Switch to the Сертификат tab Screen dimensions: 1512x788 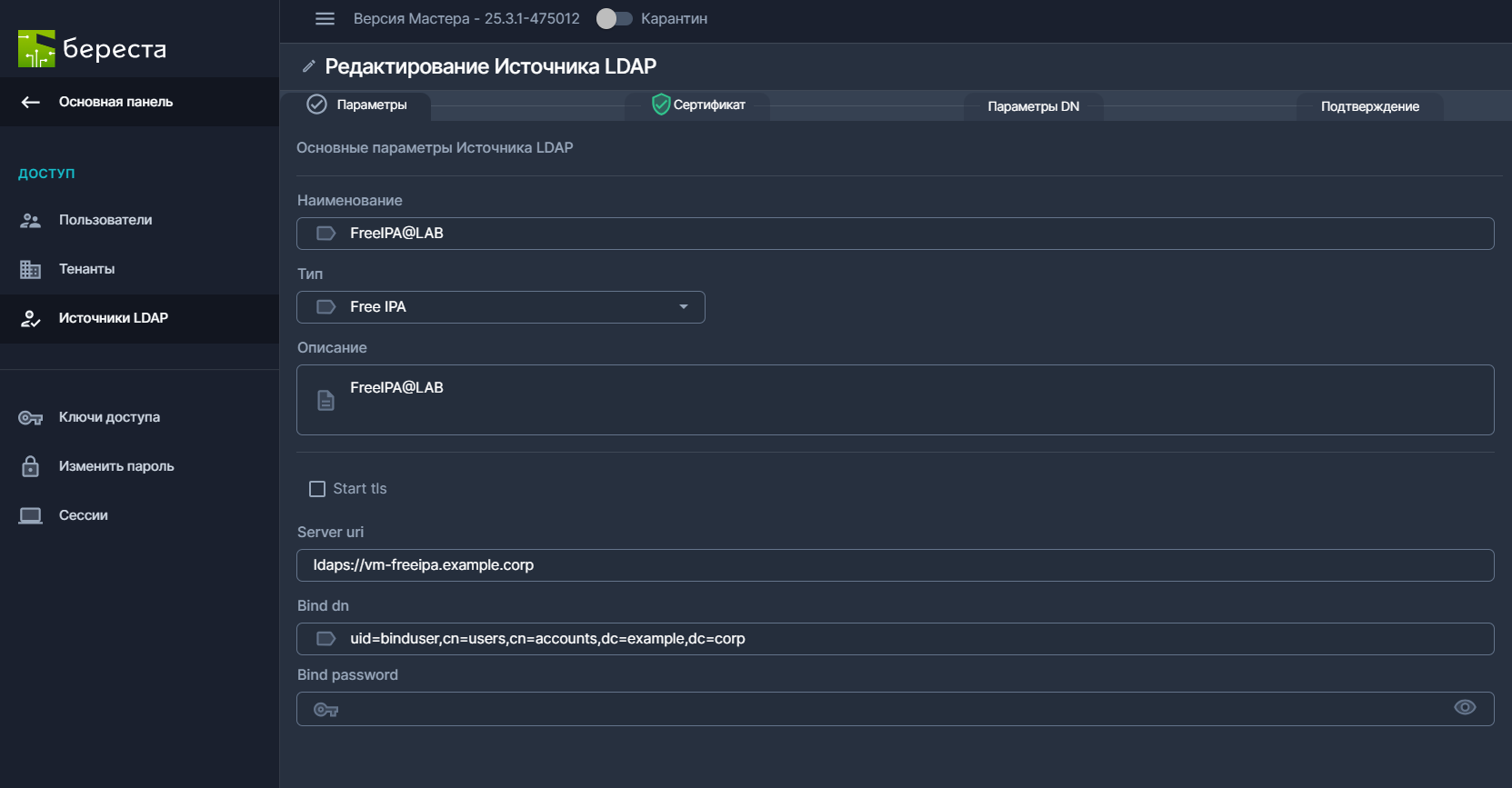coord(698,105)
